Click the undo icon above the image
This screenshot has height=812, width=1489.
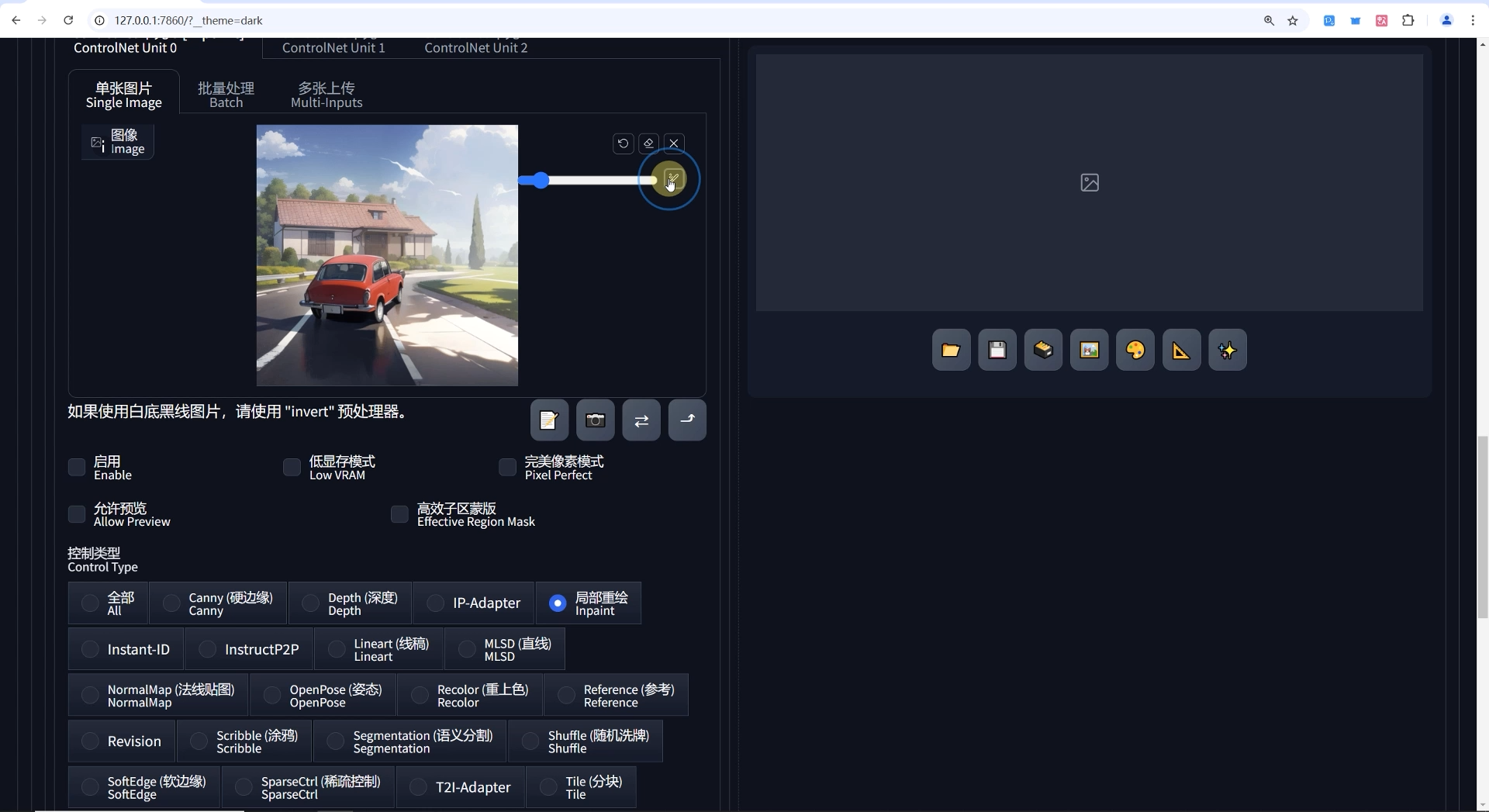pyautogui.click(x=623, y=143)
